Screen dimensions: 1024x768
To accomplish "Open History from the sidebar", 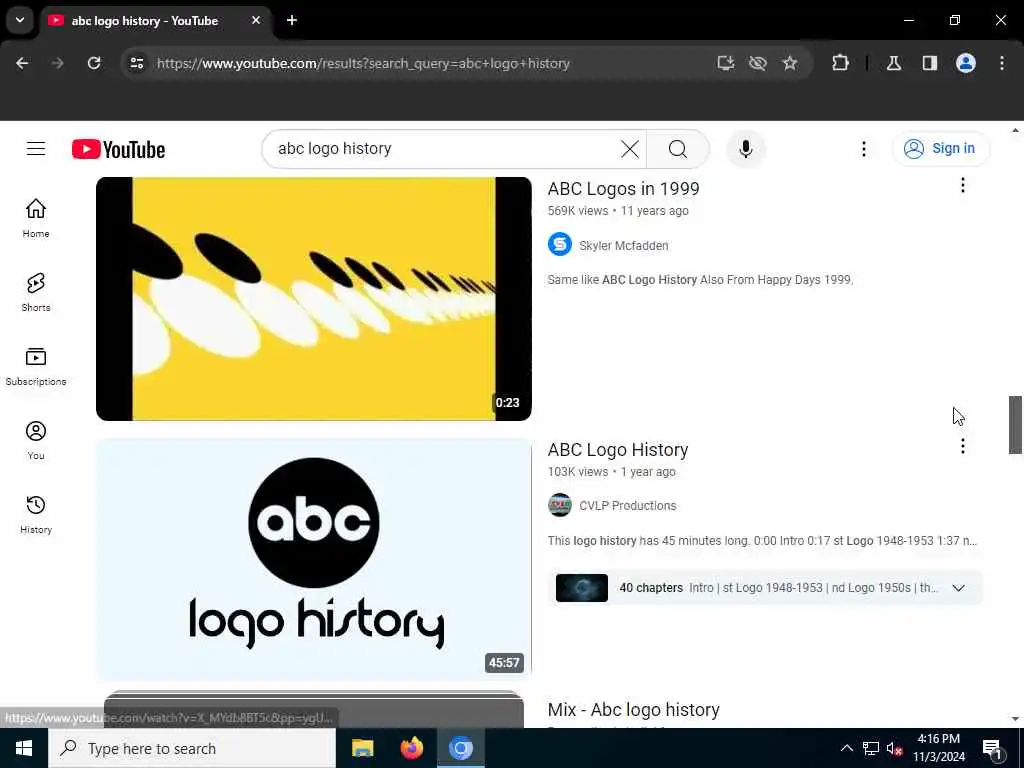I will (x=36, y=514).
